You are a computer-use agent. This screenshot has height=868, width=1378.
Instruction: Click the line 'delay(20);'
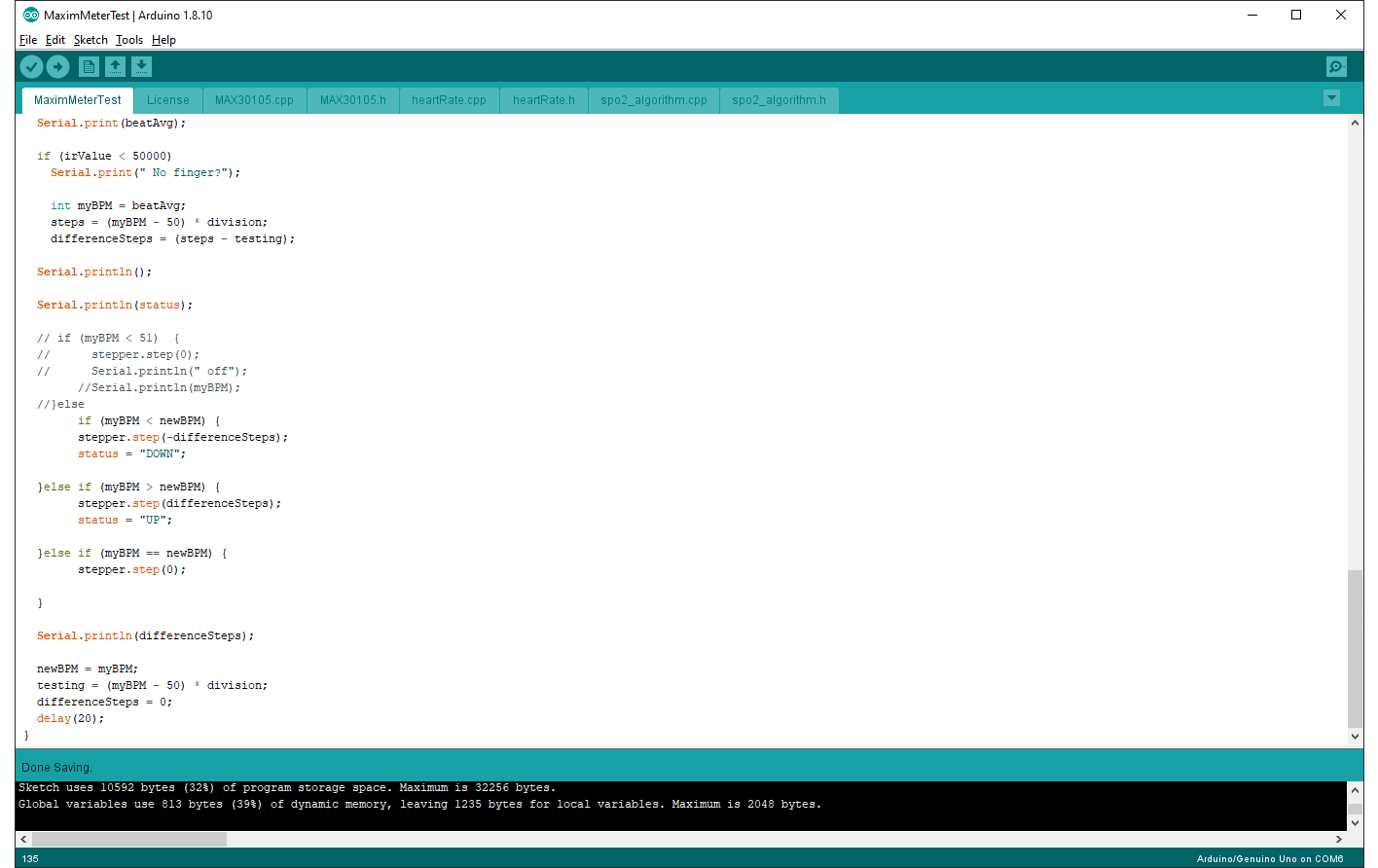click(x=70, y=718)
